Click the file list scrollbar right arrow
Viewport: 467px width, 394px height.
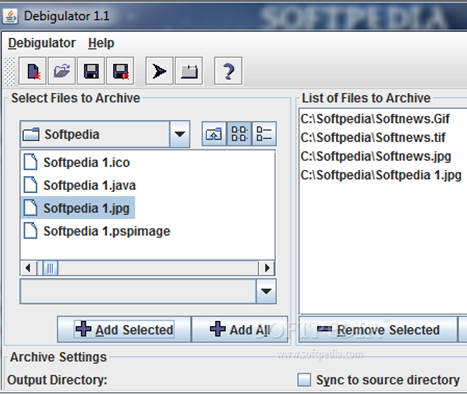[x=267, y=268]
